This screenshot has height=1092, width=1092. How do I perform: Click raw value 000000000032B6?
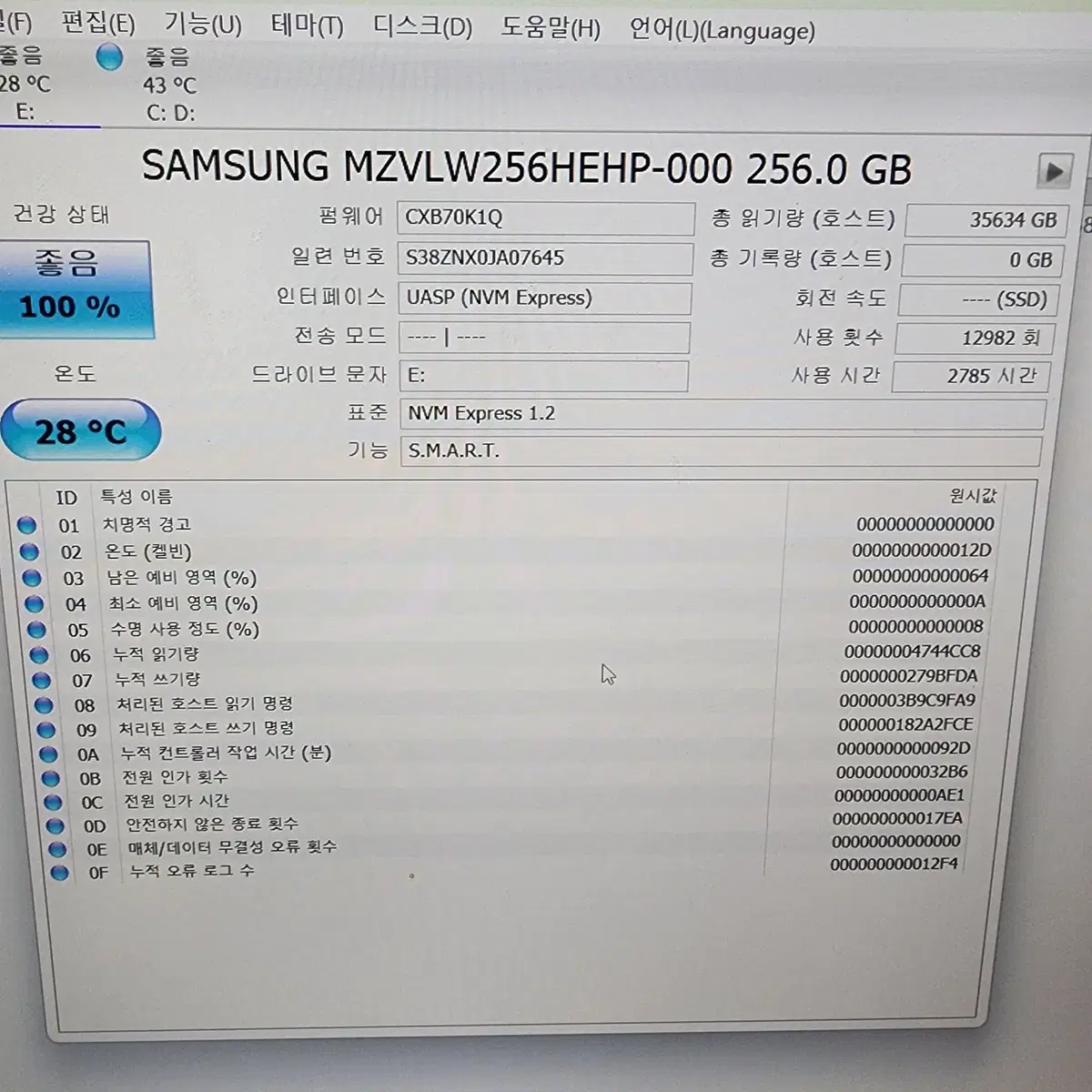pyautogui.click(x=902, y=772)
